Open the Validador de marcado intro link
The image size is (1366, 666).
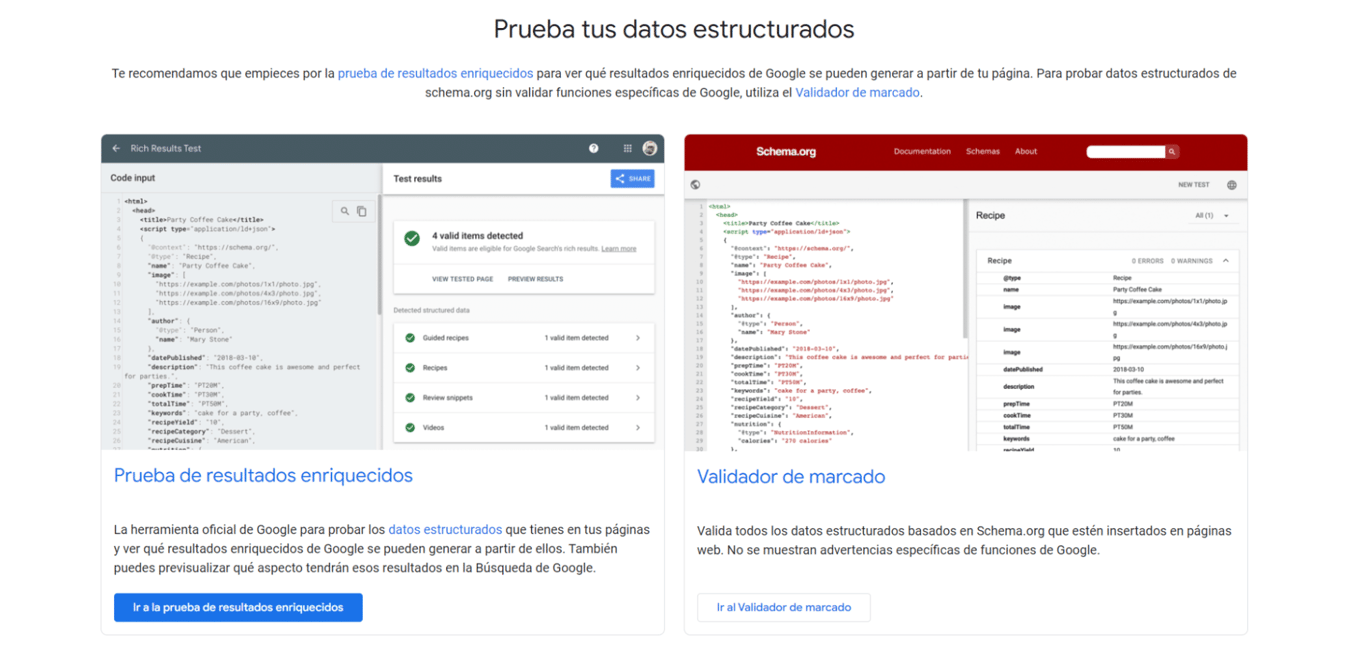pos(857,92)
